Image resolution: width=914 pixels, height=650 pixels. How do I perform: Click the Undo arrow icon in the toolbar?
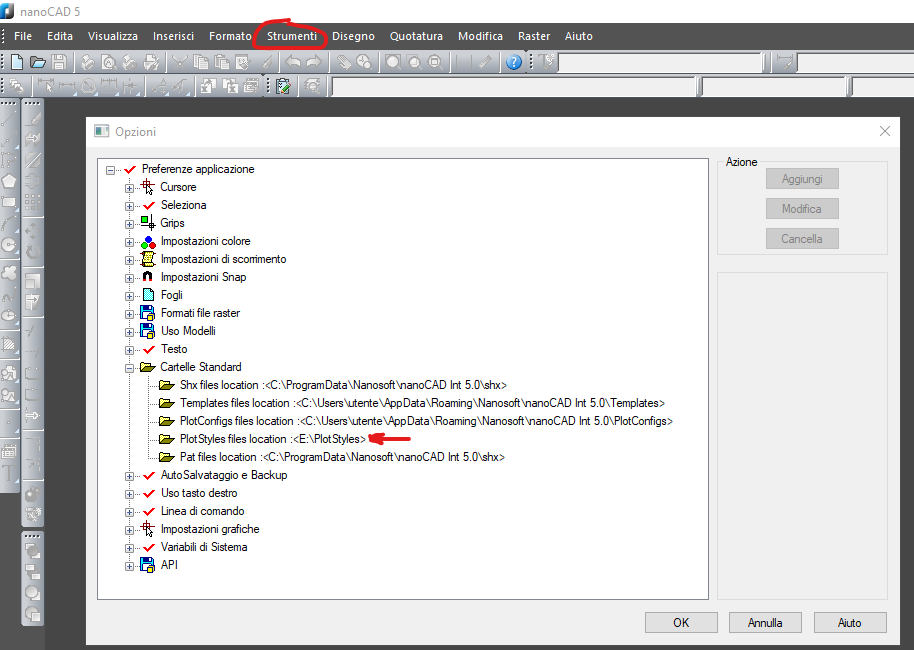[292, 62]
